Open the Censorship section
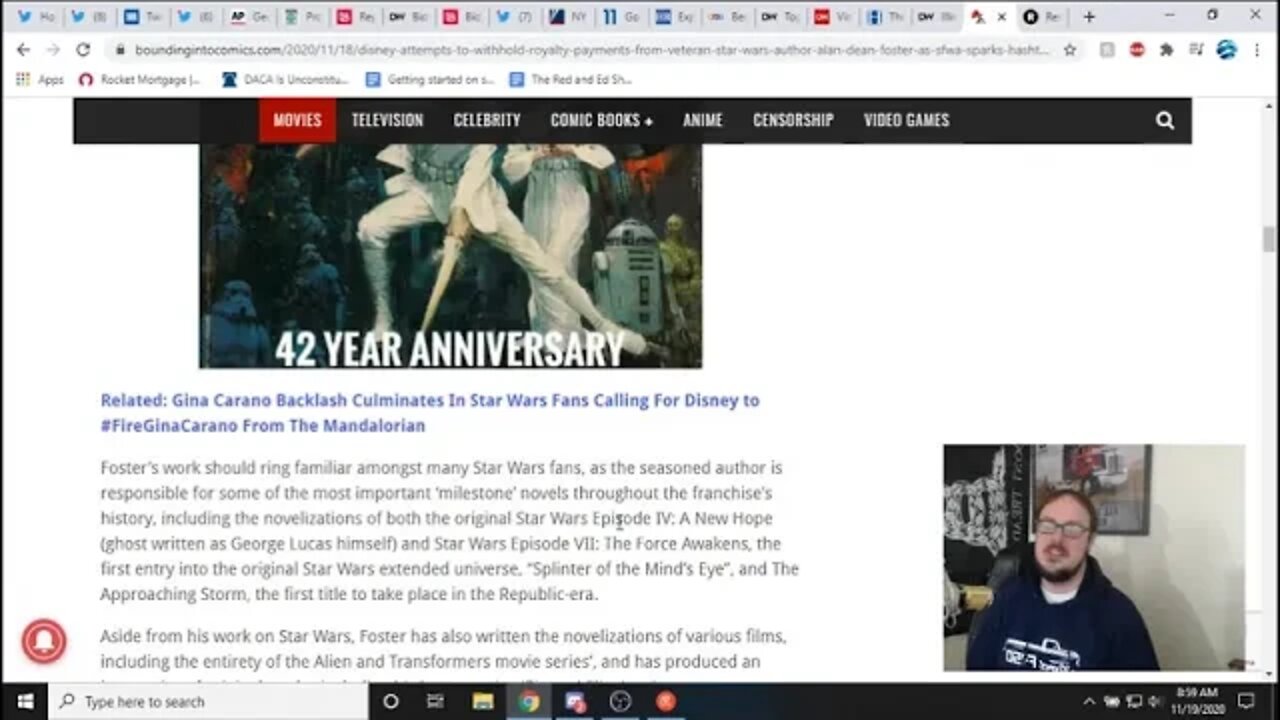Screen dimensions: 1280x720 (793, 120)
